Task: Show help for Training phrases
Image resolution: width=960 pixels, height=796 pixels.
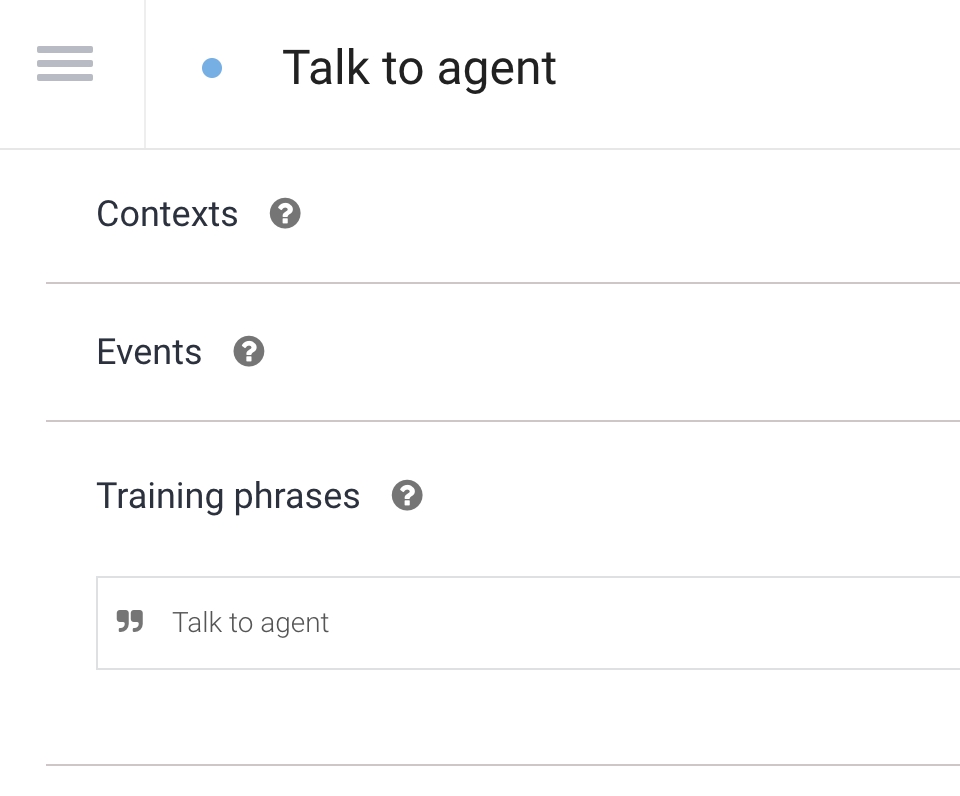Action: point(407,495)
